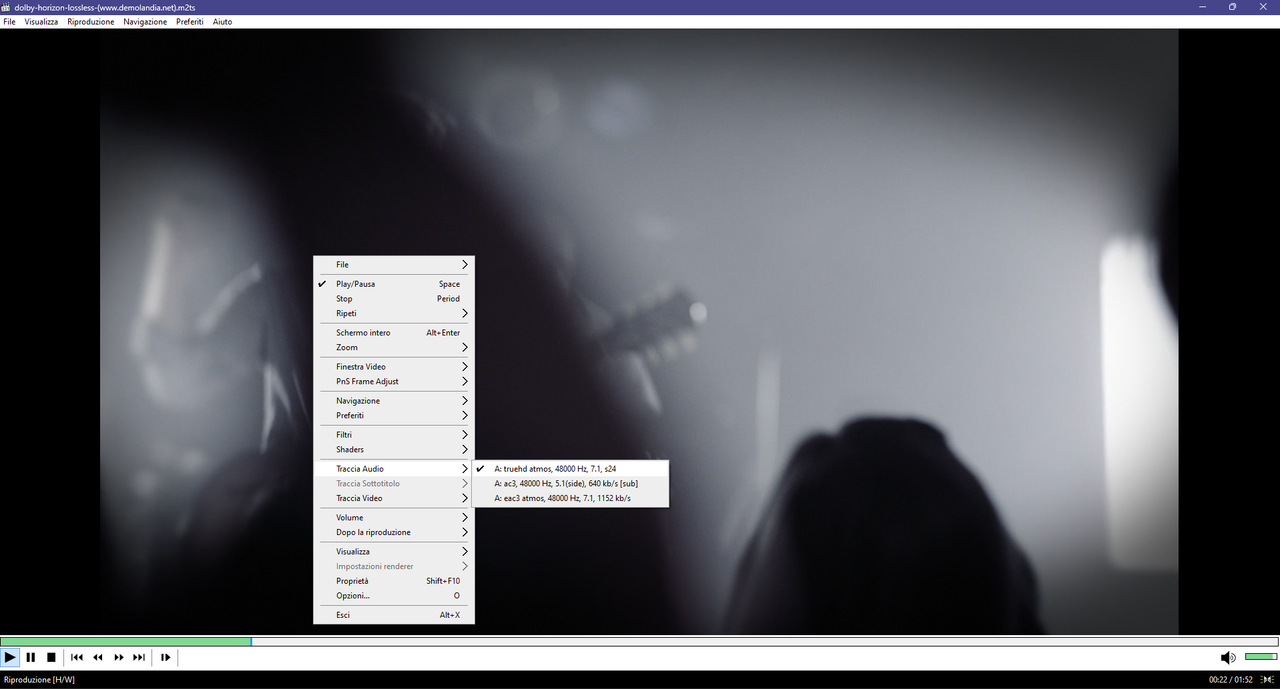Expand the Dopo la riproduzione submenu
This screenshot has height=689, width=1280.
click(x=394, y=532)
